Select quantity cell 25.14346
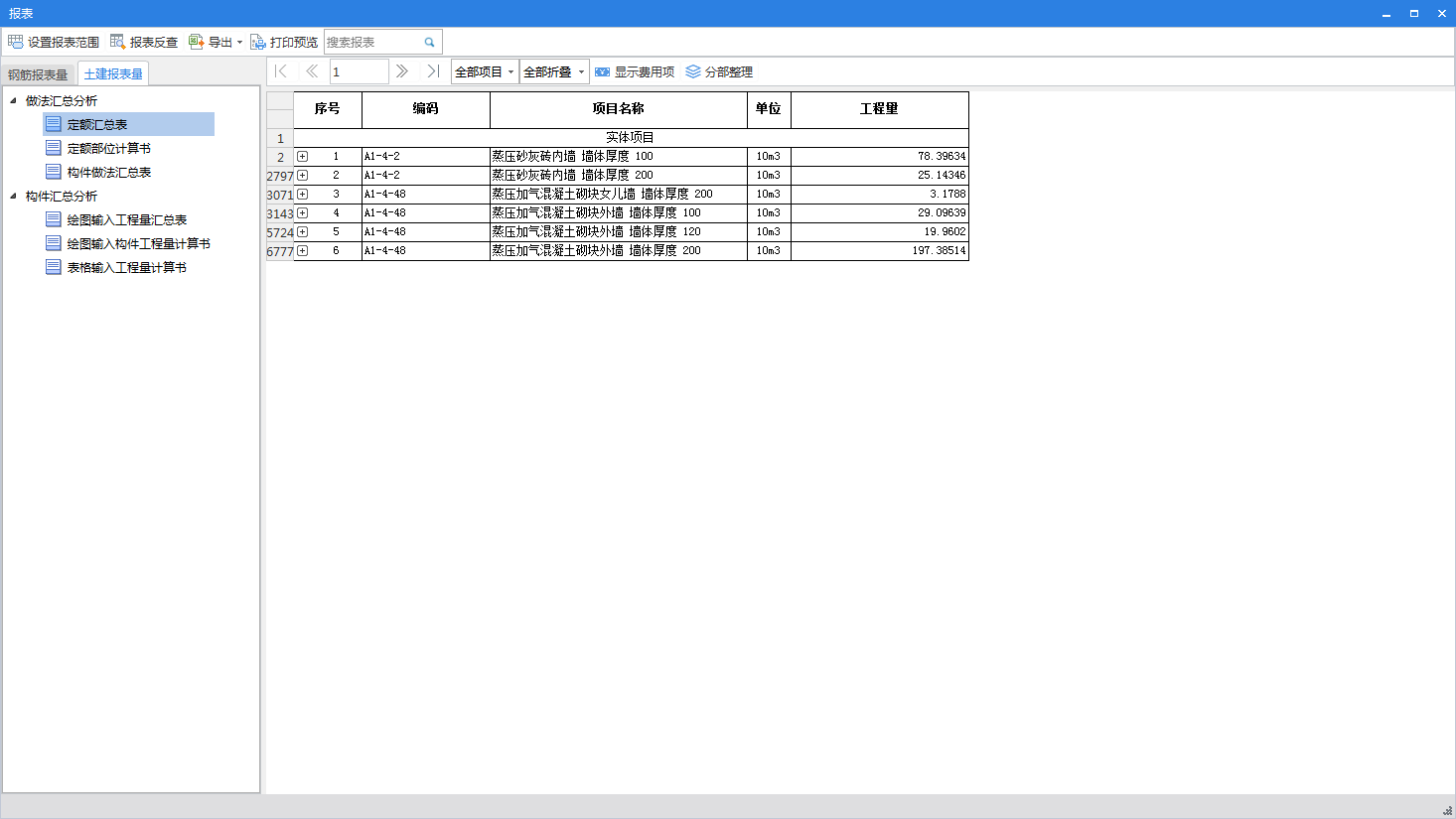 tap(880, 175)
